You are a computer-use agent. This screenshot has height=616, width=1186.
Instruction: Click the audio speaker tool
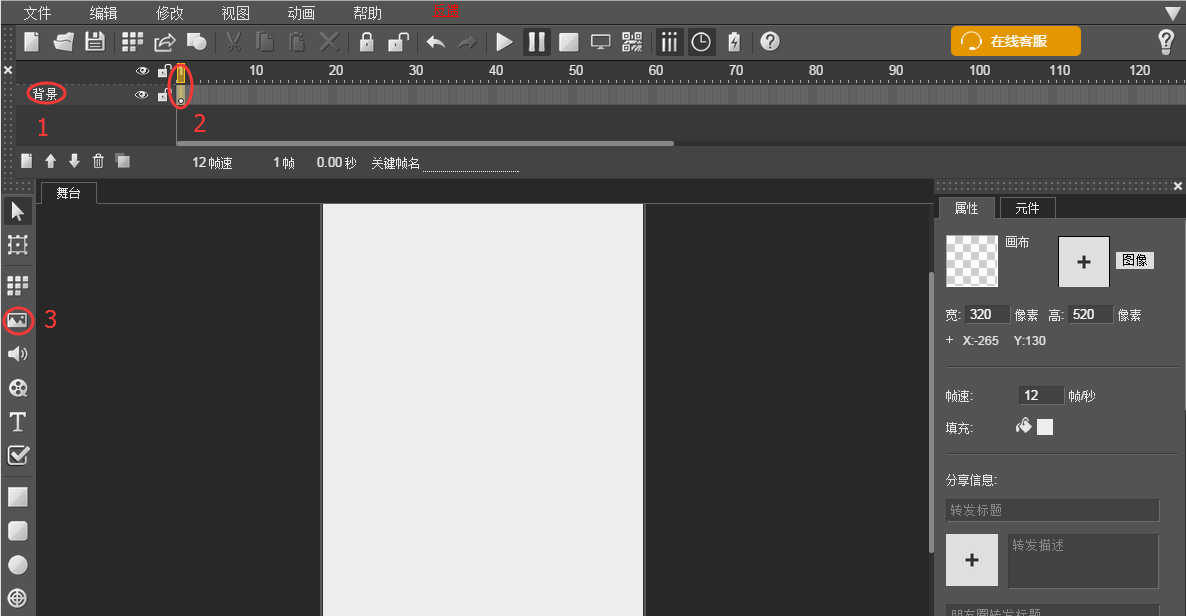[x=17, y=354]
